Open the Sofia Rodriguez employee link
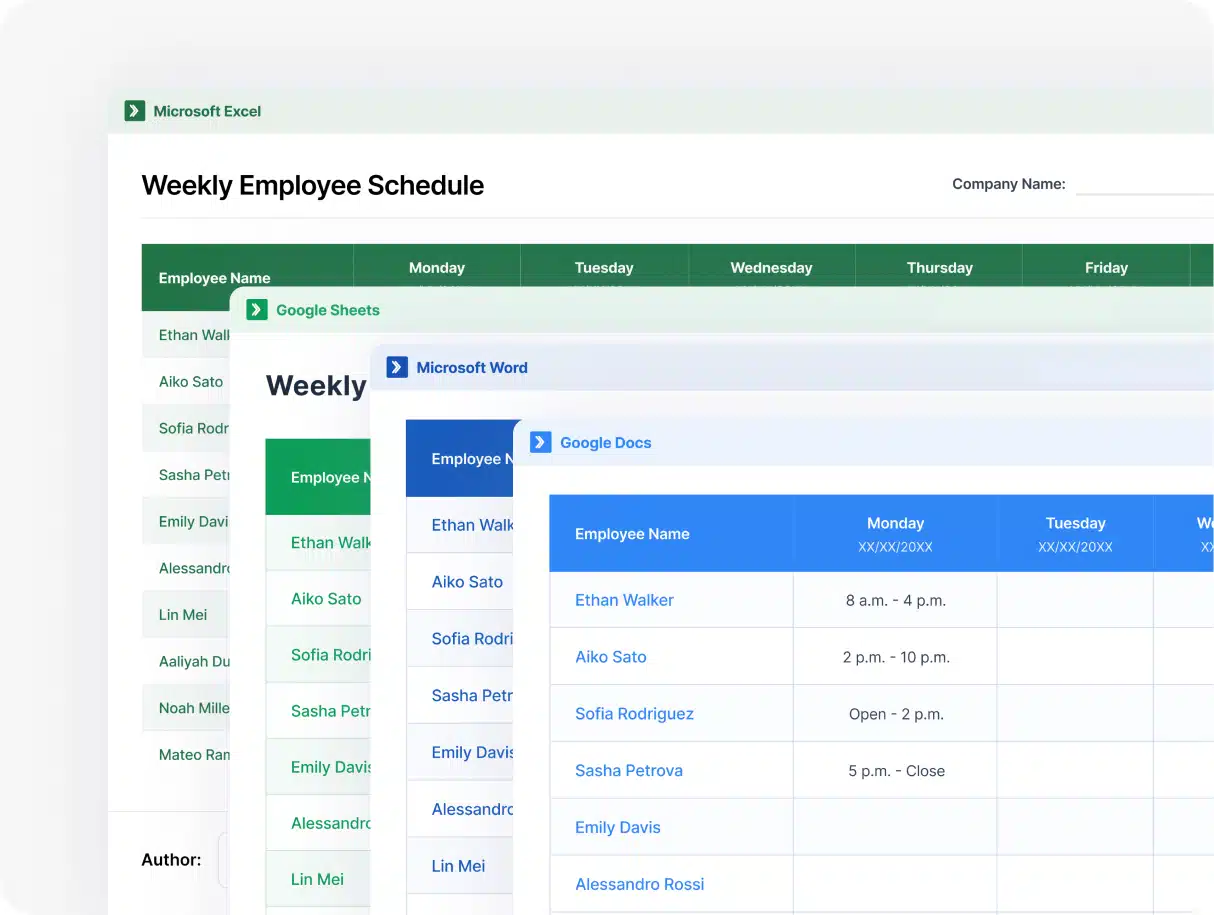The height and width of the screenshot is (915, 1214). (634, 713)
